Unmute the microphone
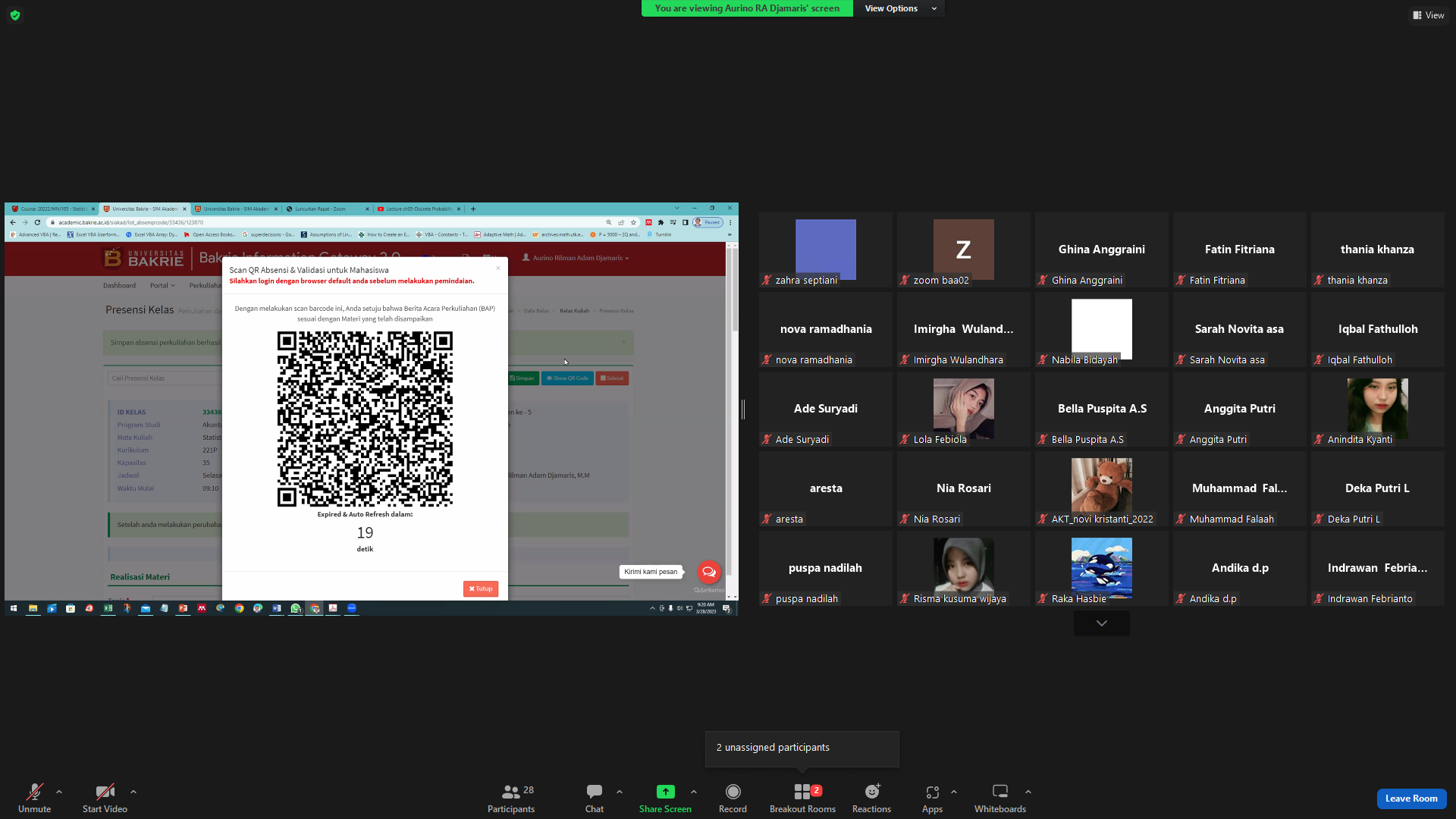Viewport: 1456px width, 819px height. tap(35, 799)
